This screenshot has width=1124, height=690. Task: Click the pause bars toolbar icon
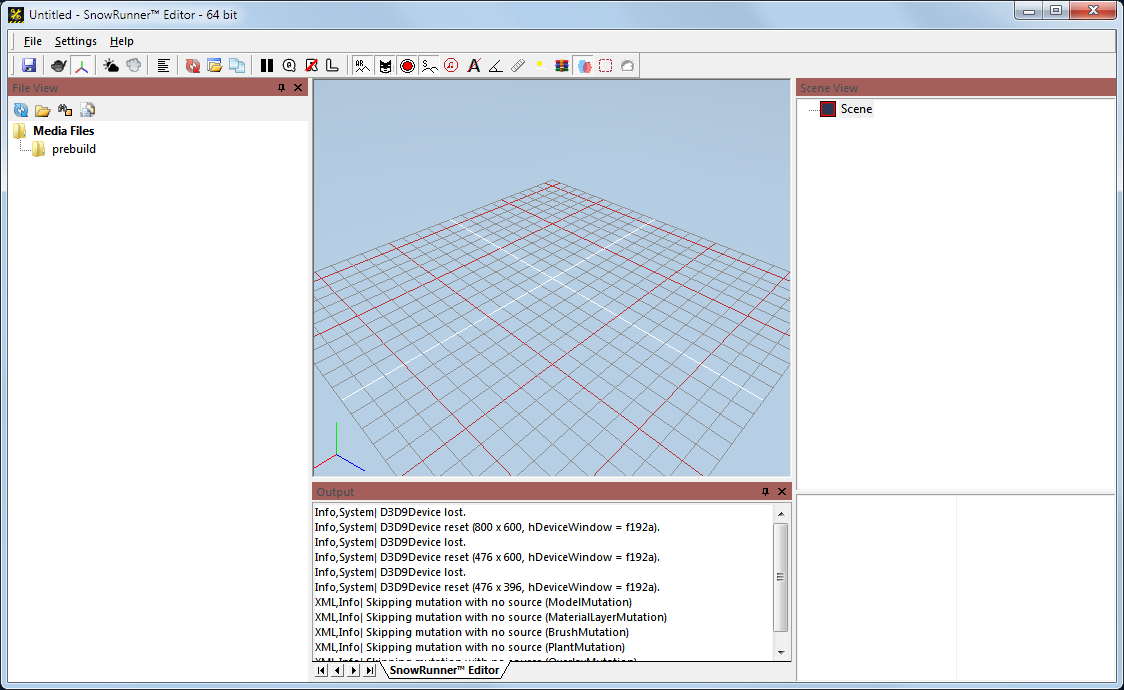pyautogui.click(x=267, y=66)
